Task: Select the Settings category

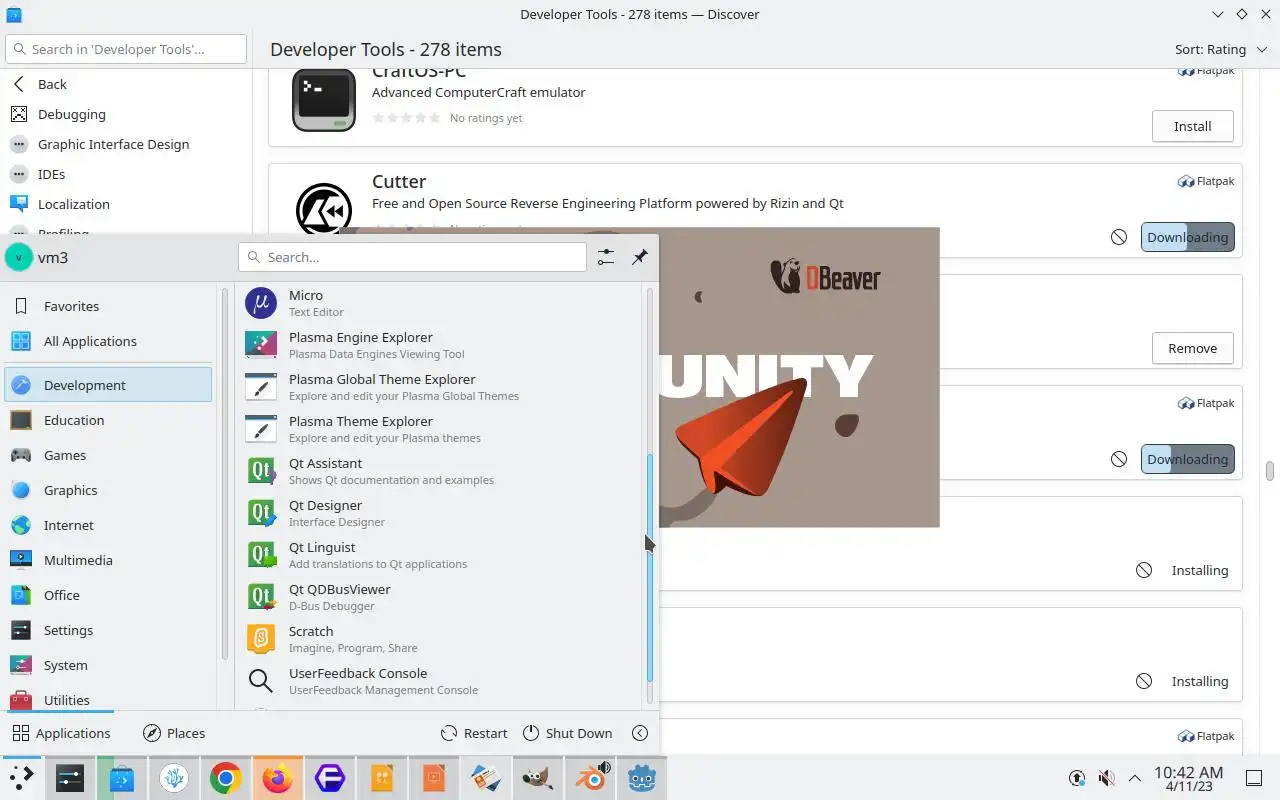Action: point(108,630)
